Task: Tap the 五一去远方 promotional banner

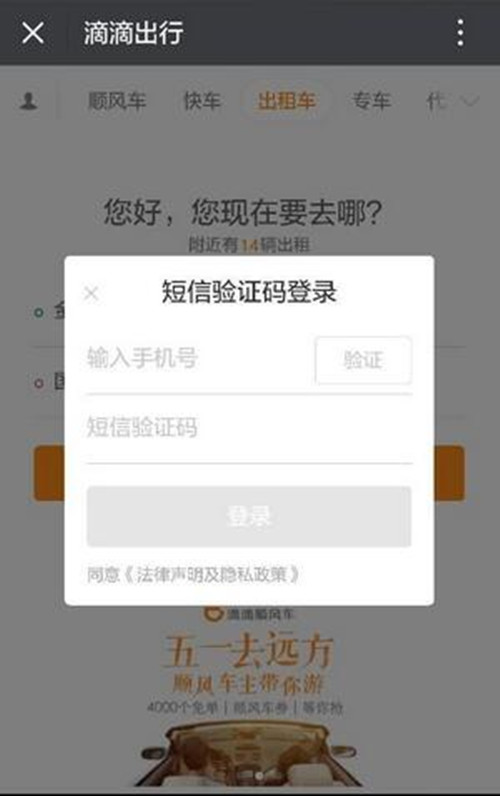Action: [x=249, y=697]
